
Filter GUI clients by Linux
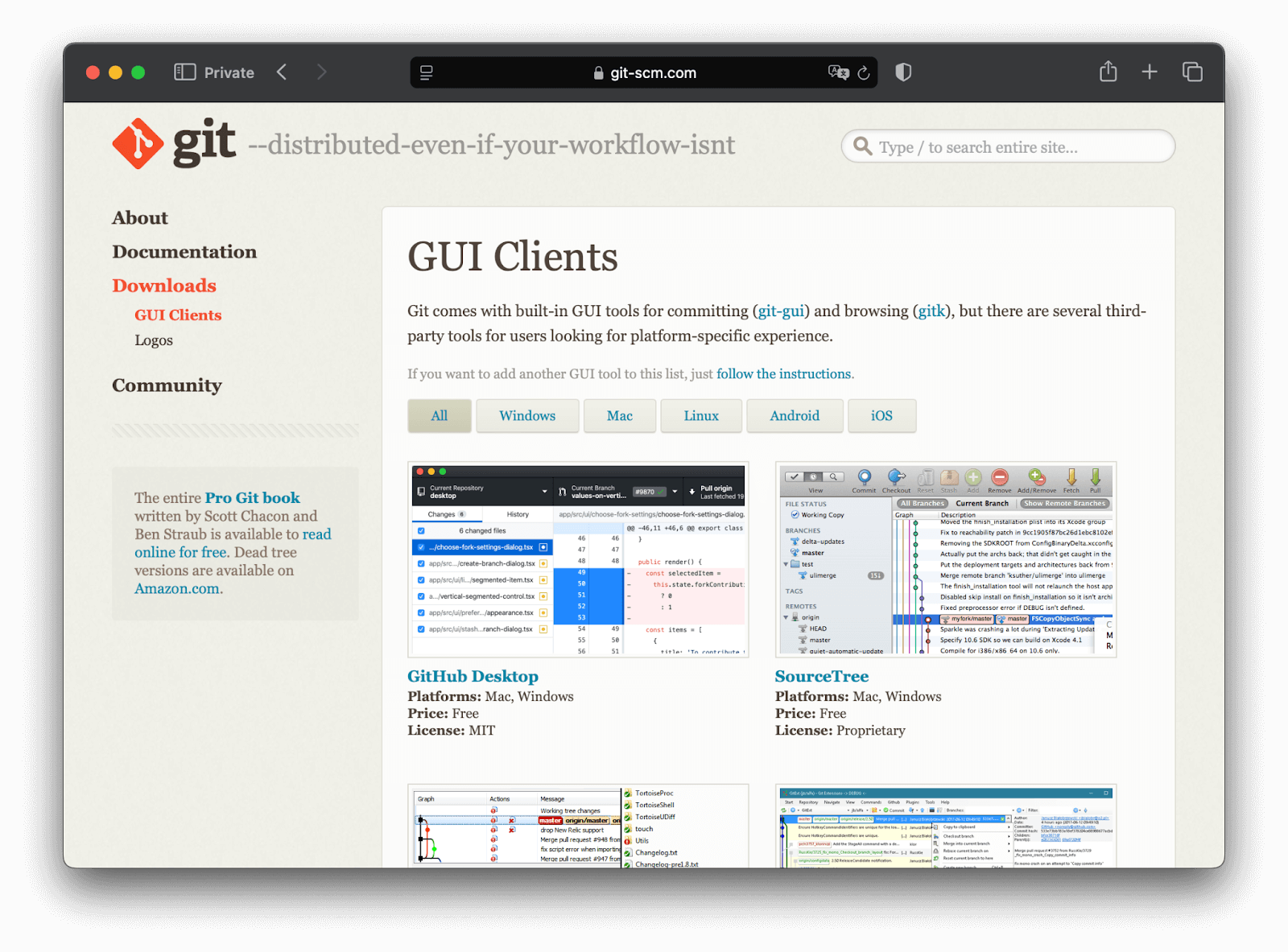point(701,416)
